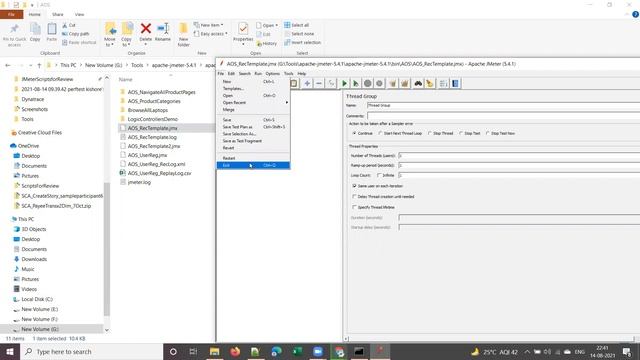
Task: Enable Delay Thread creation until needed checkbox
Action: point(354,196)
